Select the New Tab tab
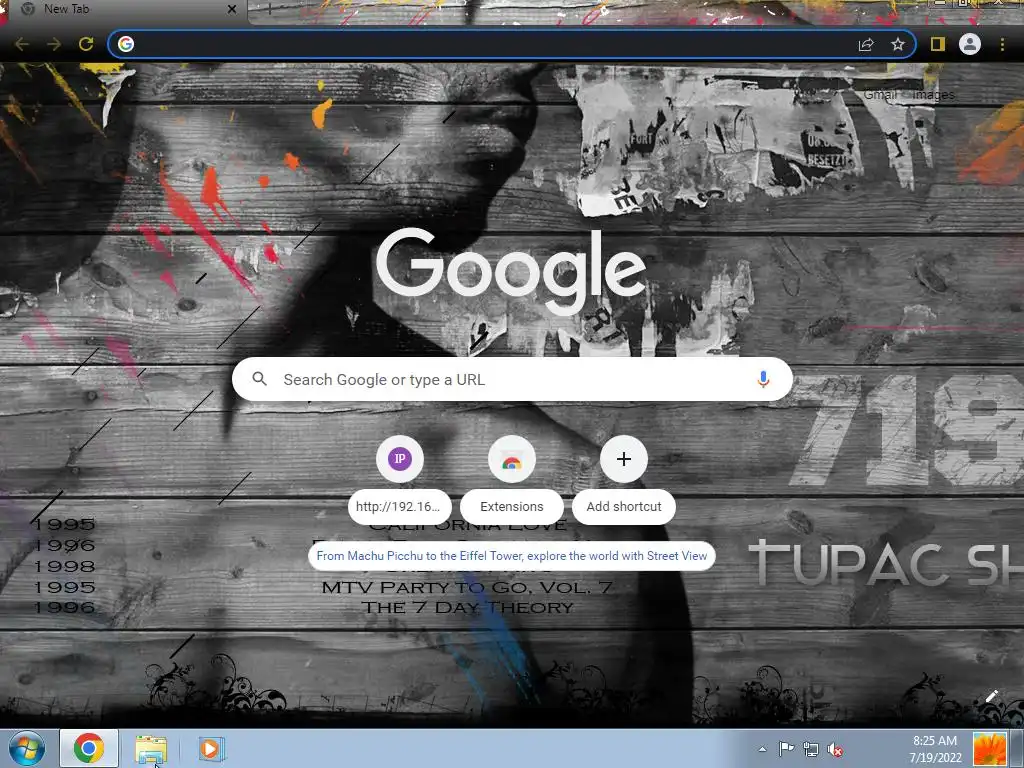This screenshot has height=768, width=1024. 124,9
